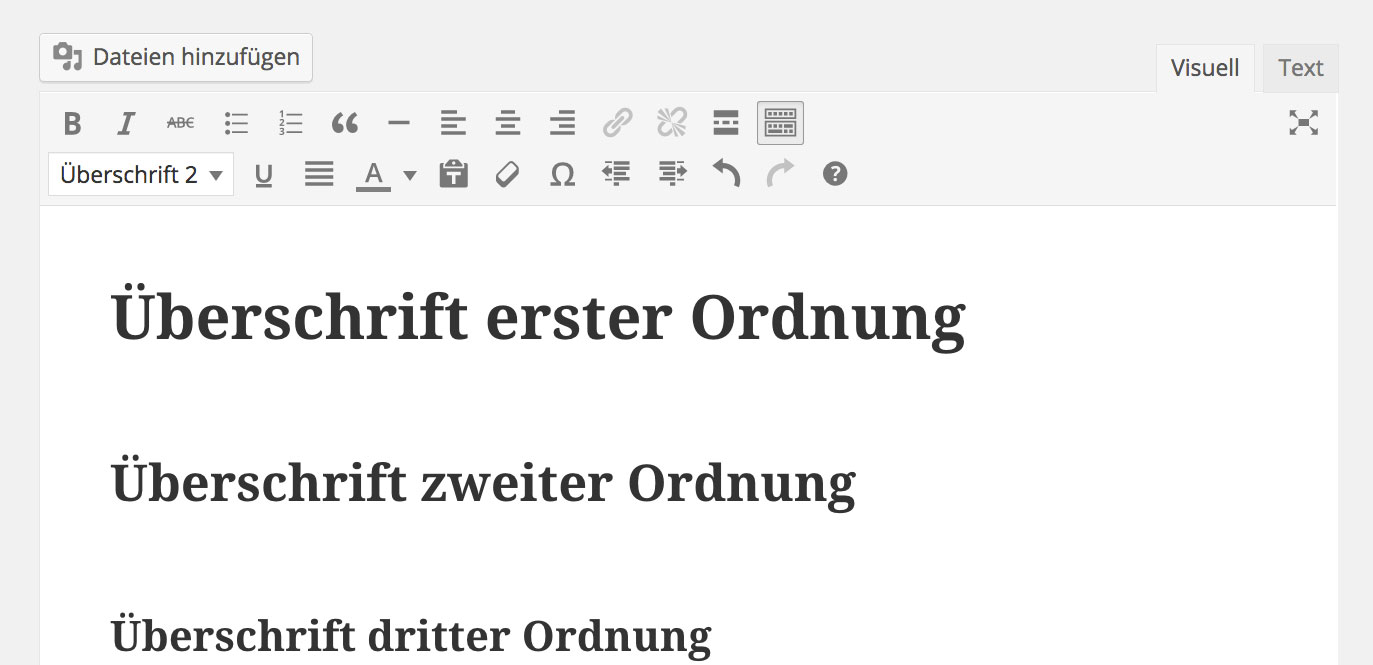Insert a numbered list
1373x665 pixels.
pyautogui.click(x=290, y=123)
